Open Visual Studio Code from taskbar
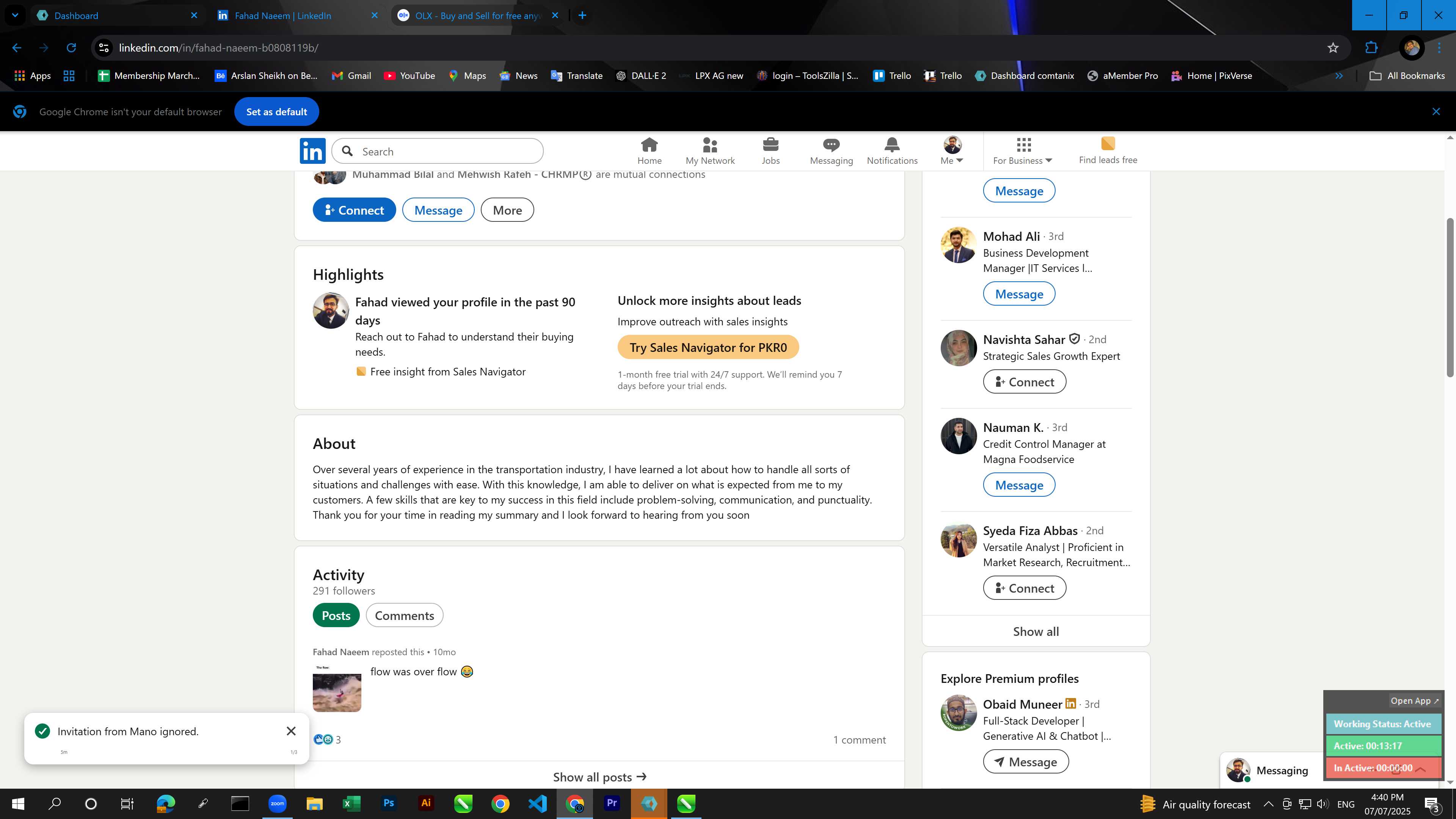This screenshot has width=1456, height=819. pos(538,803)
